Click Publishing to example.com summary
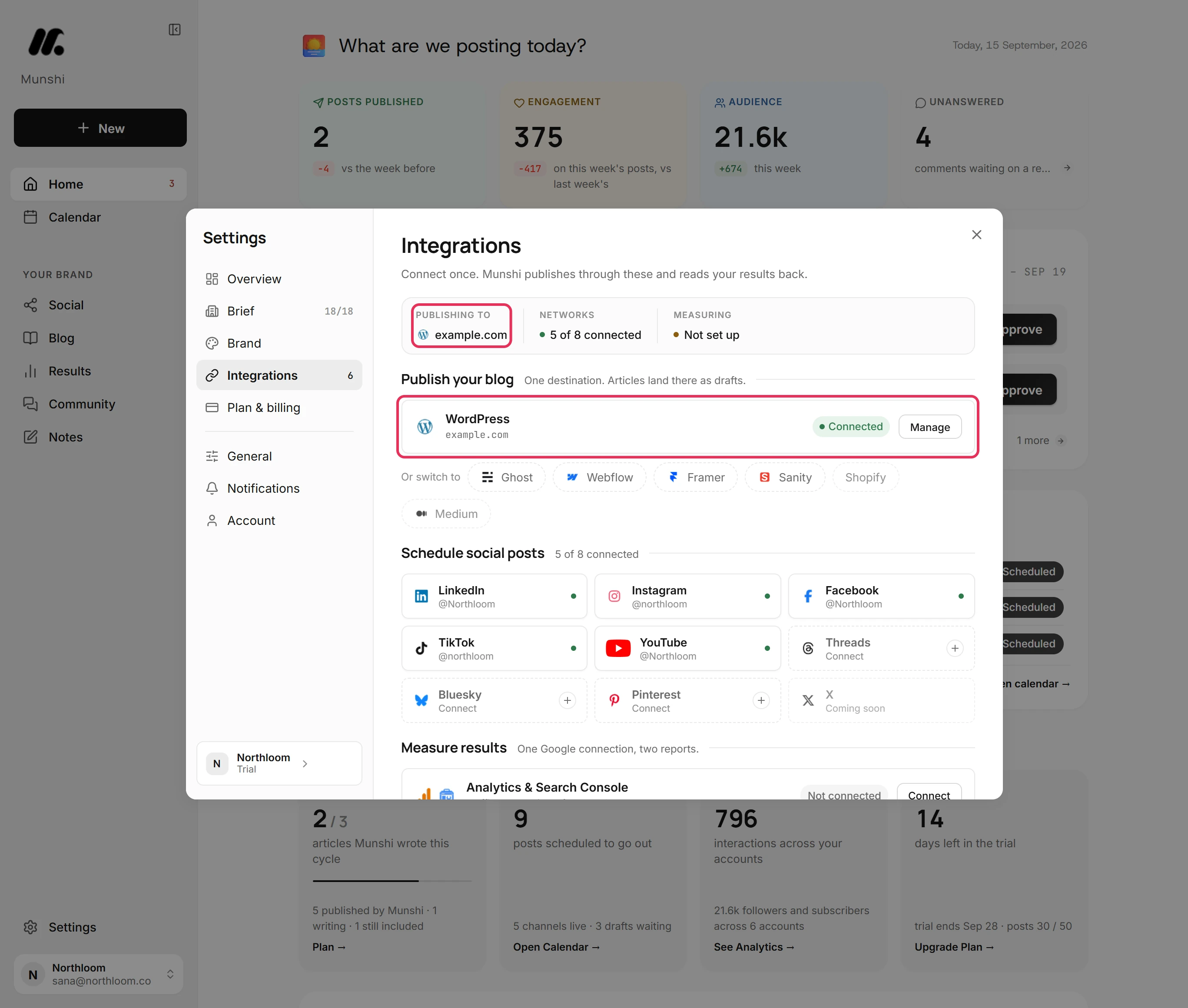The height and width of the screenshot is (1008, 1188). (x=461, y=325)
